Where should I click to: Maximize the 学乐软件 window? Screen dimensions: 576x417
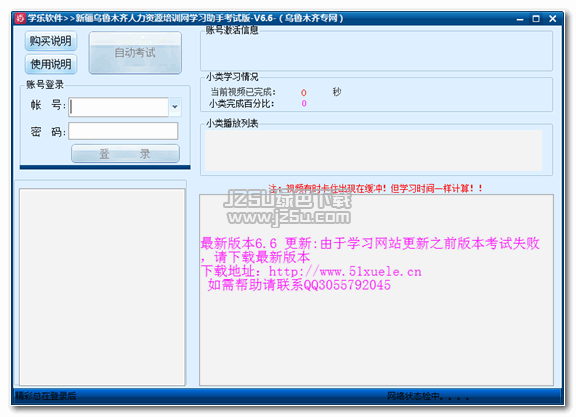click(x=536, y=19)
